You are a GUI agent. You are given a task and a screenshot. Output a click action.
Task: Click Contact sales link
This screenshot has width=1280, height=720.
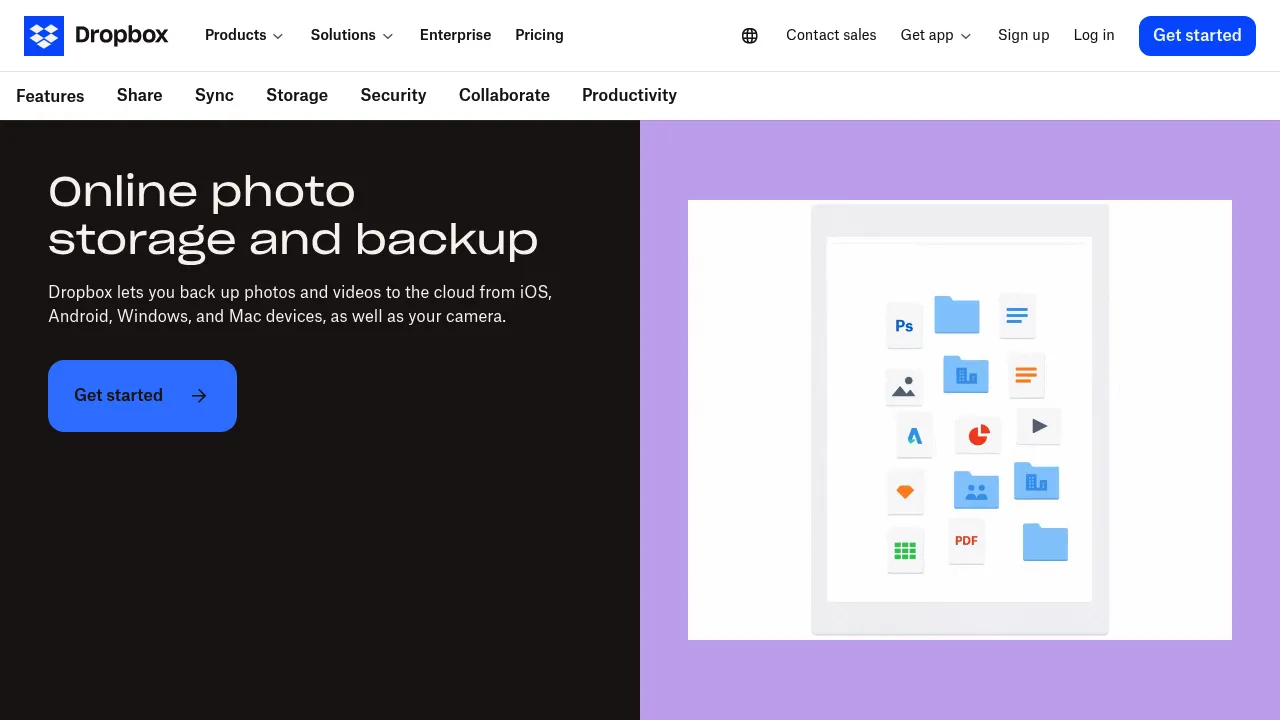(831, 35)
